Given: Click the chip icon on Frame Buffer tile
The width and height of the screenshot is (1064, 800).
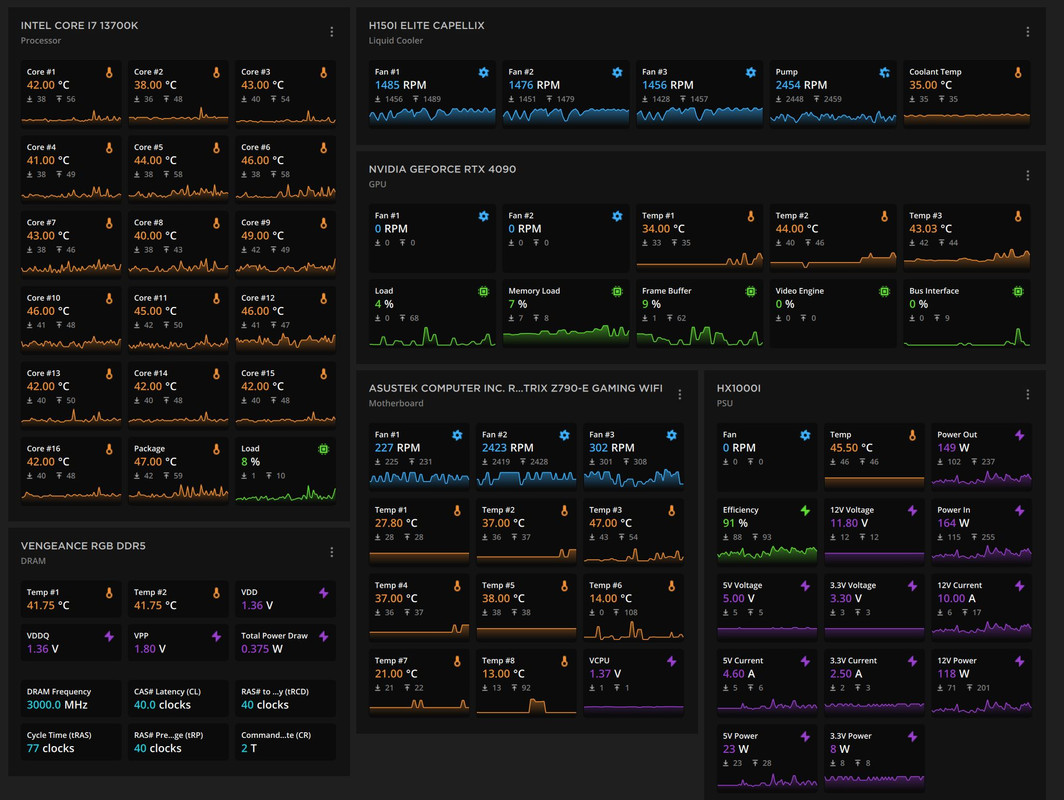Looking at the screenshot, I should coord(750,292).
